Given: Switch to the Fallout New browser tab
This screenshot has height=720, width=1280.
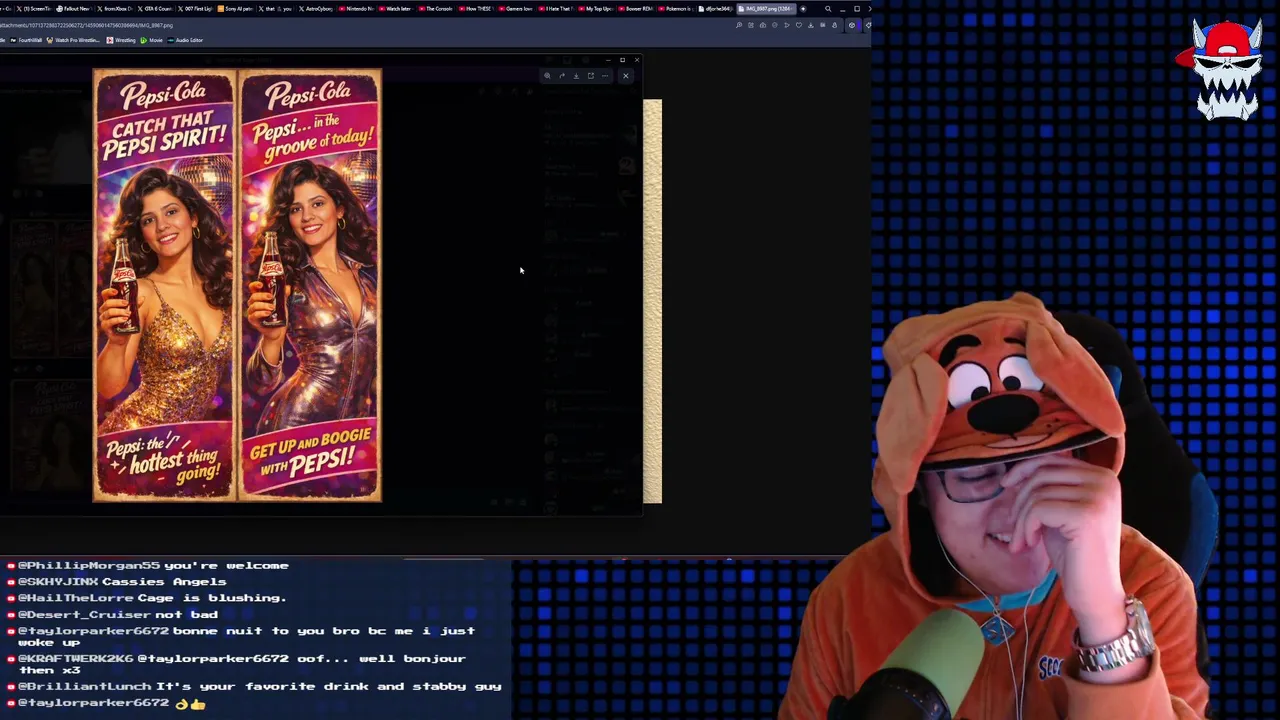Looking at the screenshot, I should [73, 8].
